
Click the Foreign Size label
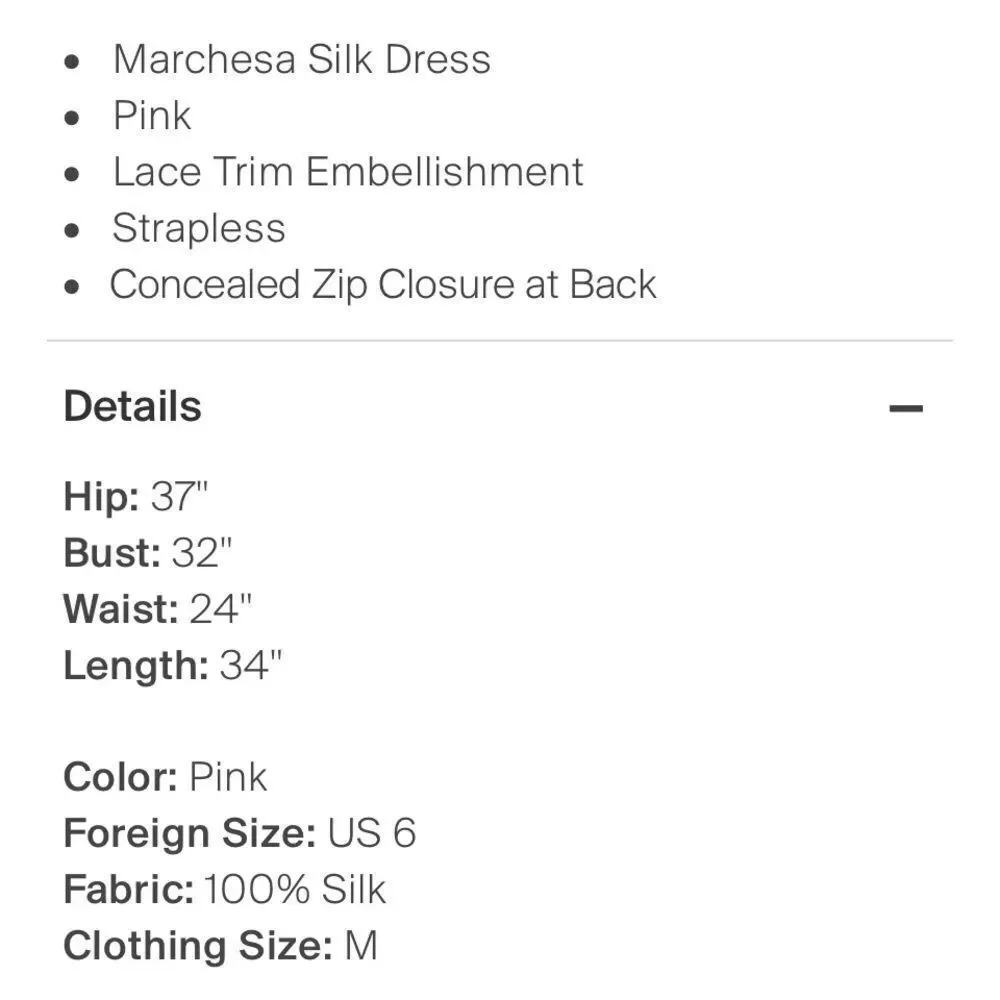coord(190,833)
